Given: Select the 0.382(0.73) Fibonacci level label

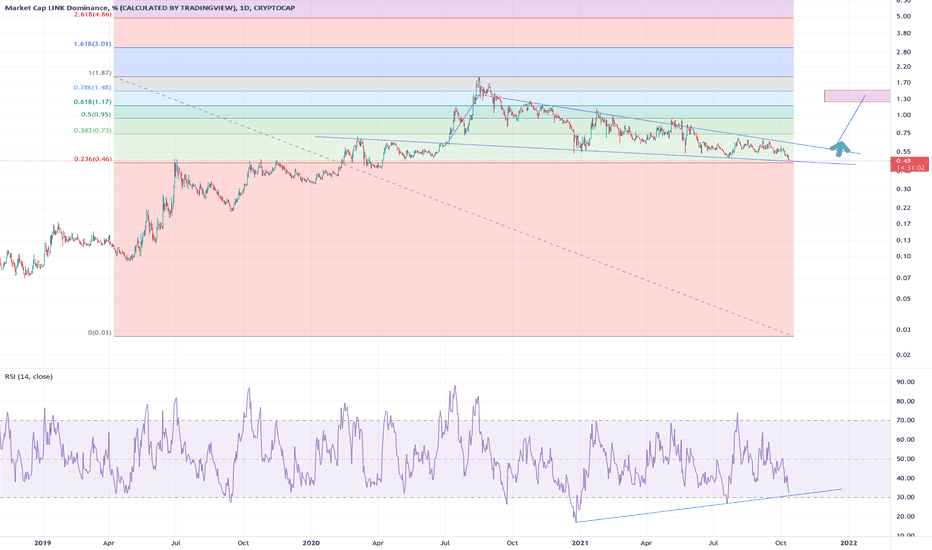Looking at the screenshot, I should coord(93,130).
